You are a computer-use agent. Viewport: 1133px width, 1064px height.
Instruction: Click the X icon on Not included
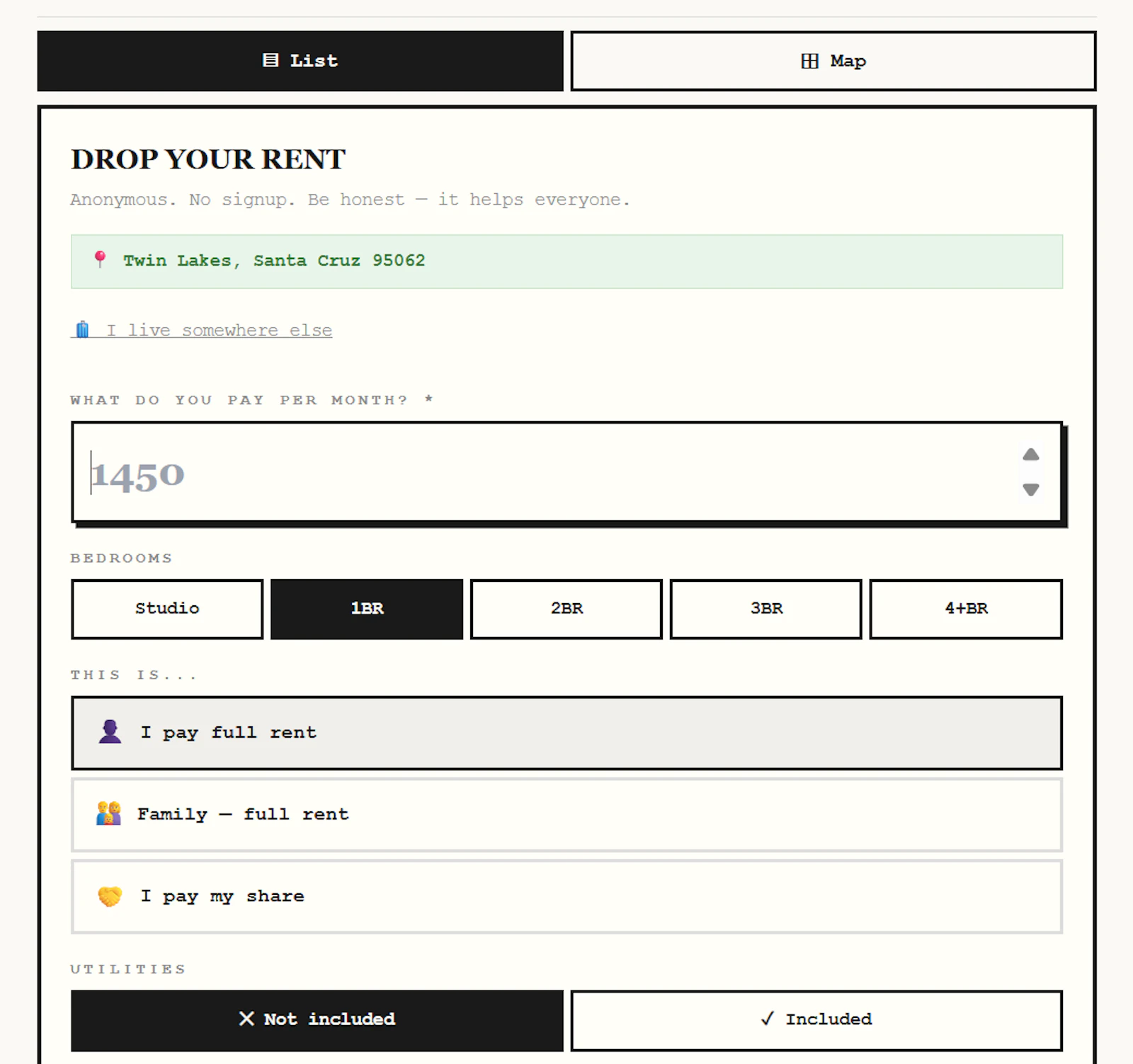tap(246, 1019)
